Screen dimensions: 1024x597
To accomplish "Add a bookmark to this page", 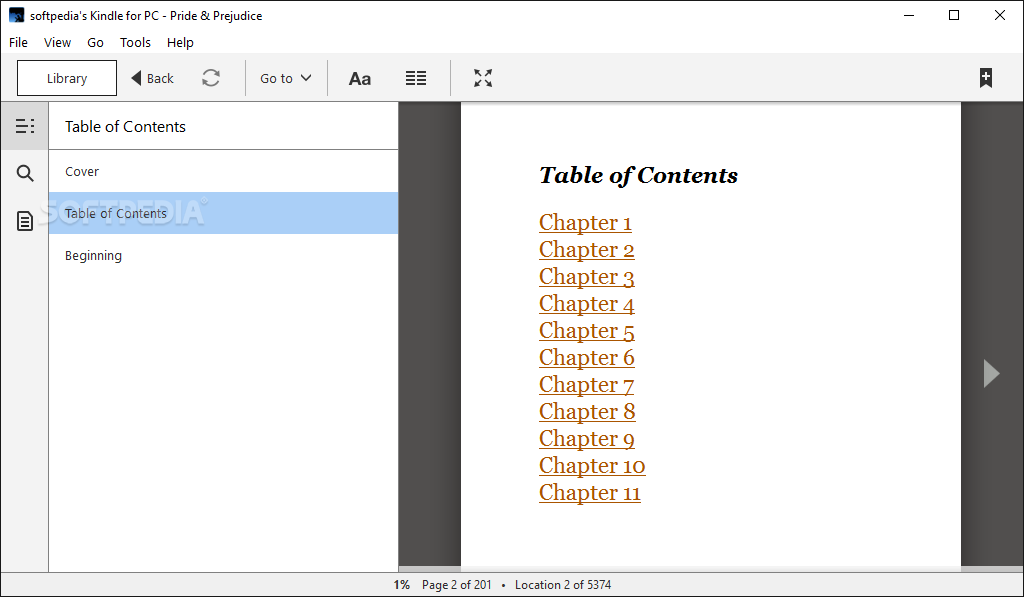I will click(x=985, y=78).
